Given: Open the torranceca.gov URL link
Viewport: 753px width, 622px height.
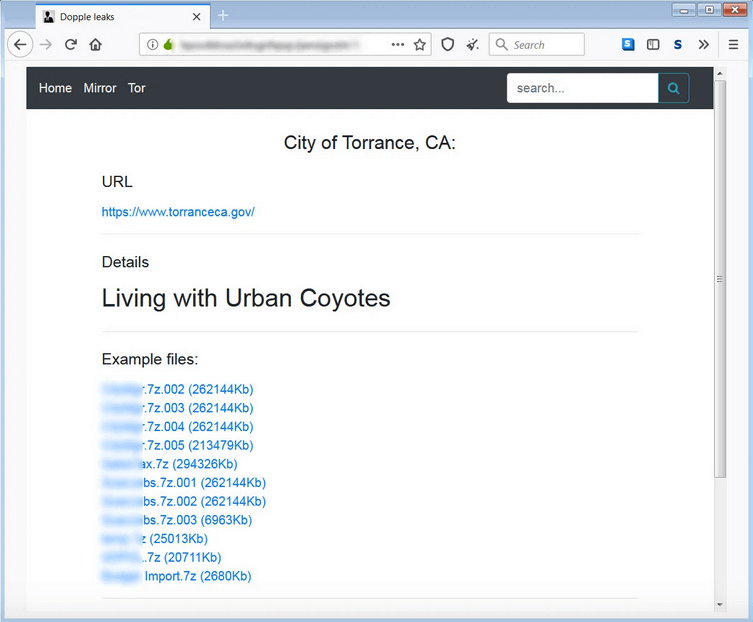Looking at the screenshot, I should point(178,212).
